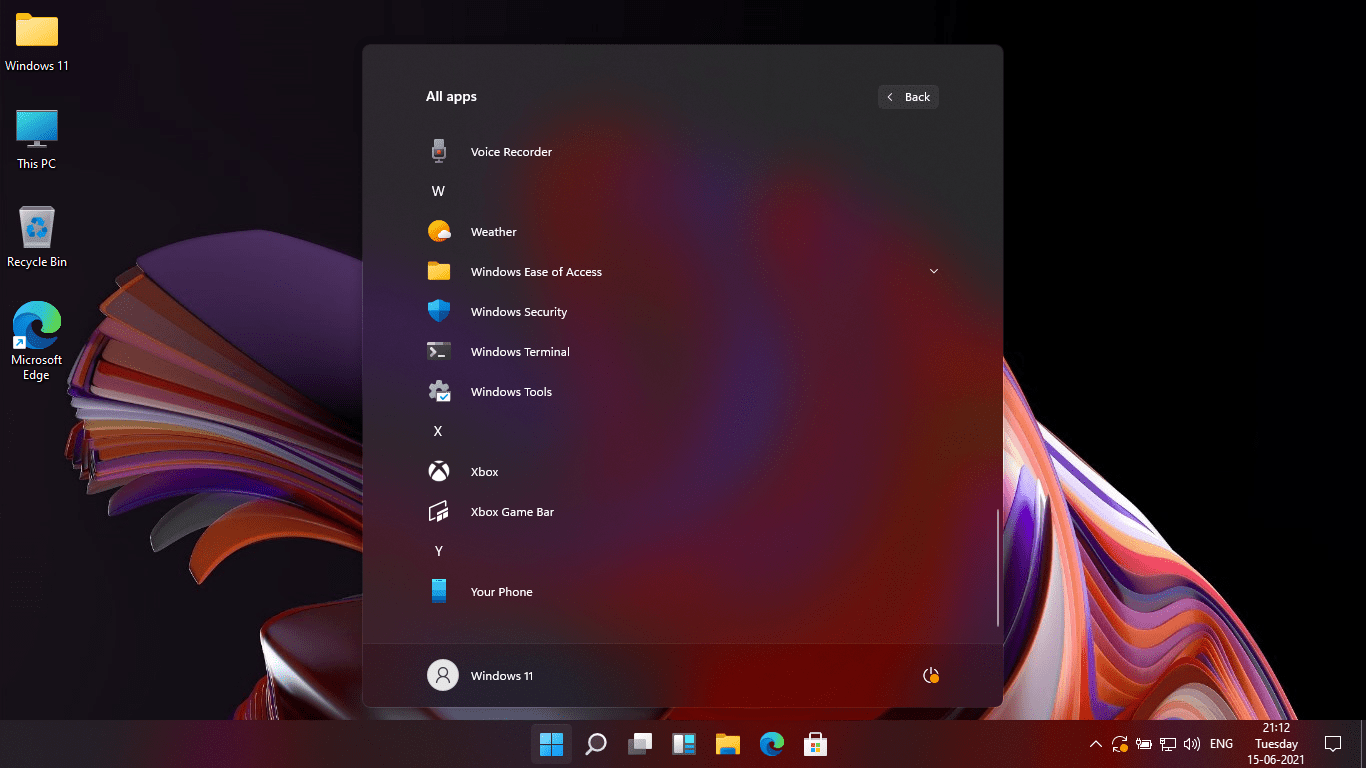
Task: Launch Microsoft Edge from the taskbar
Action: tap(771, 743)
